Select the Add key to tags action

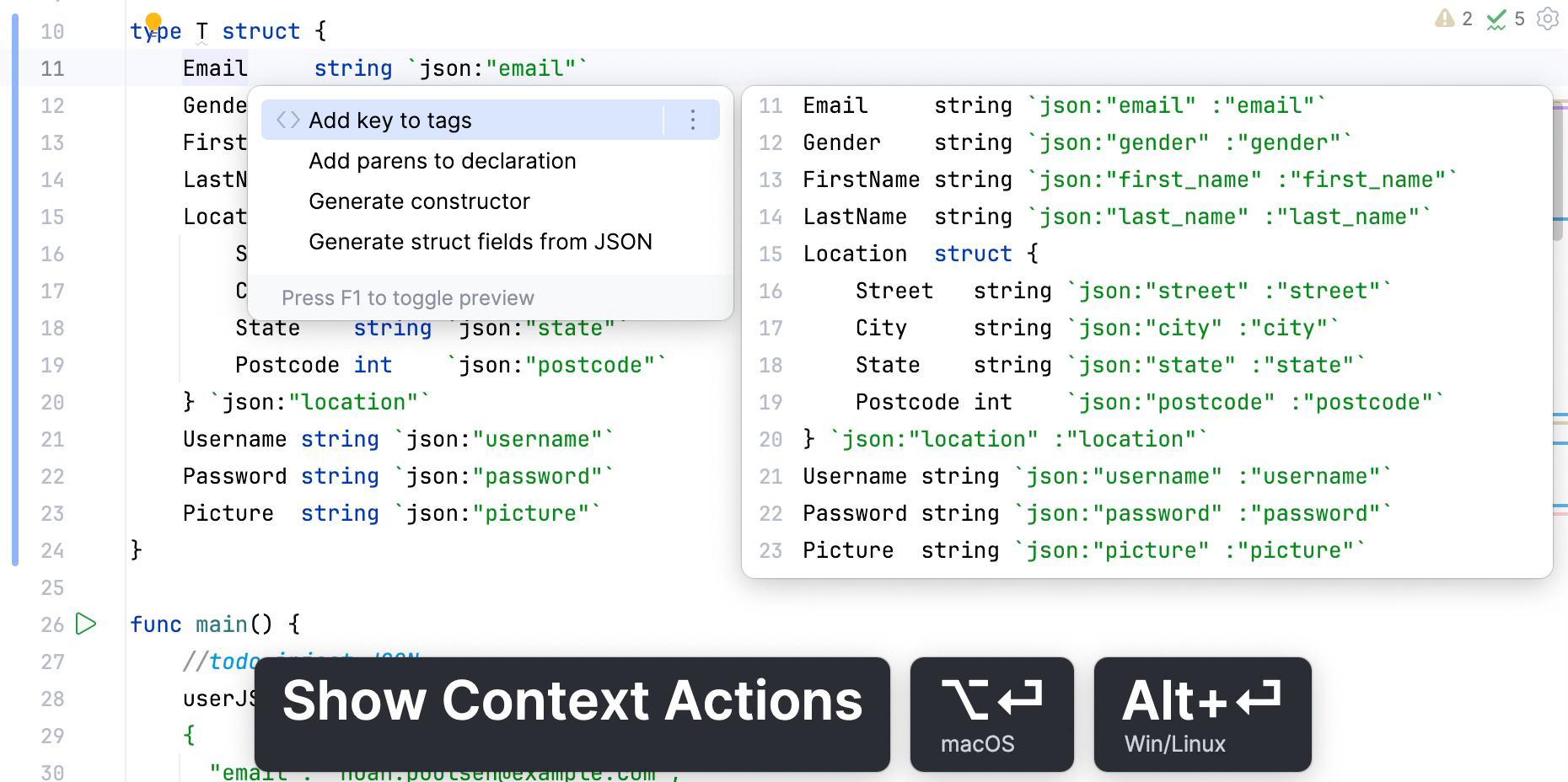(389, 120)
